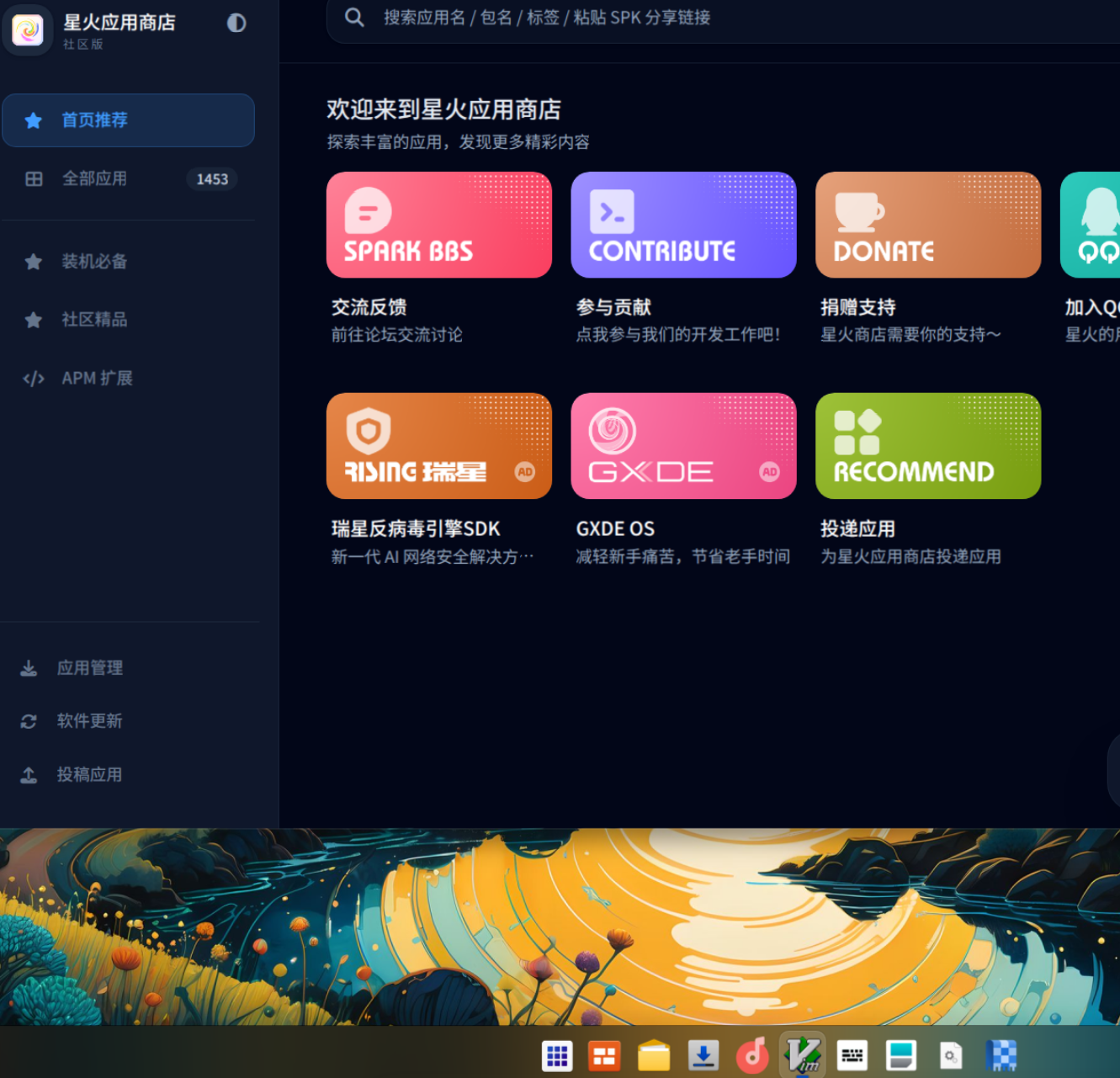Open 投稿应用 in the sidebar
This screenshot has height=1078, width=1120.
128,775
